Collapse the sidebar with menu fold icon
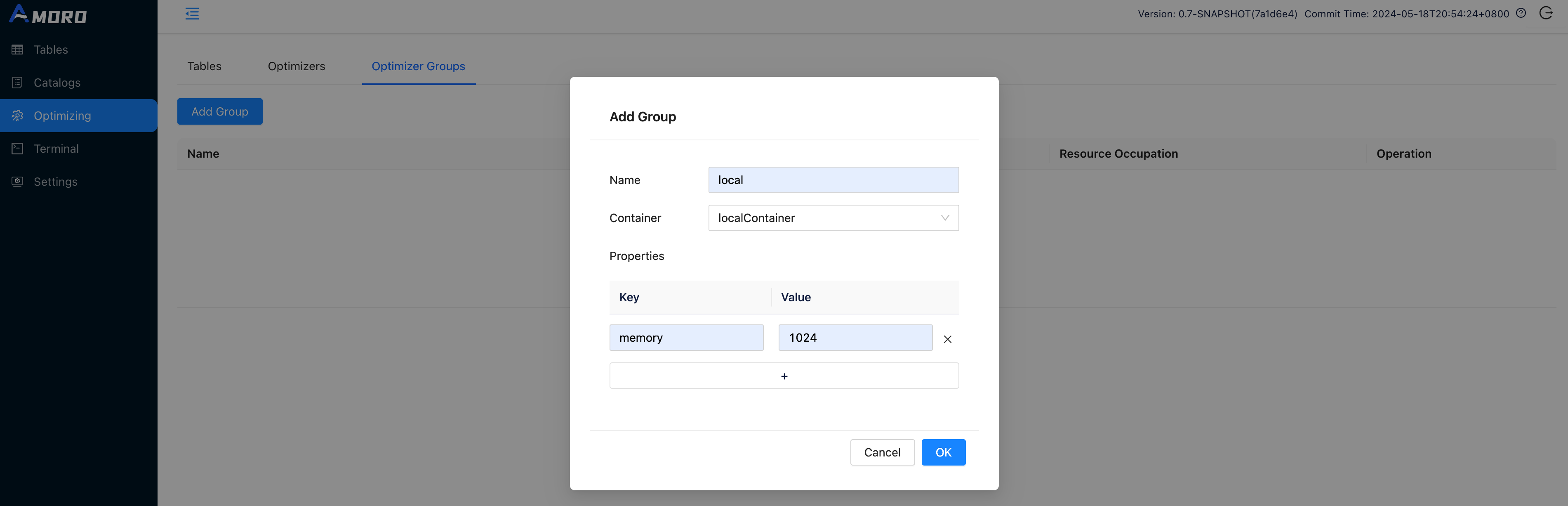This screenshot has height=506, width=1568. coord(192,13)
